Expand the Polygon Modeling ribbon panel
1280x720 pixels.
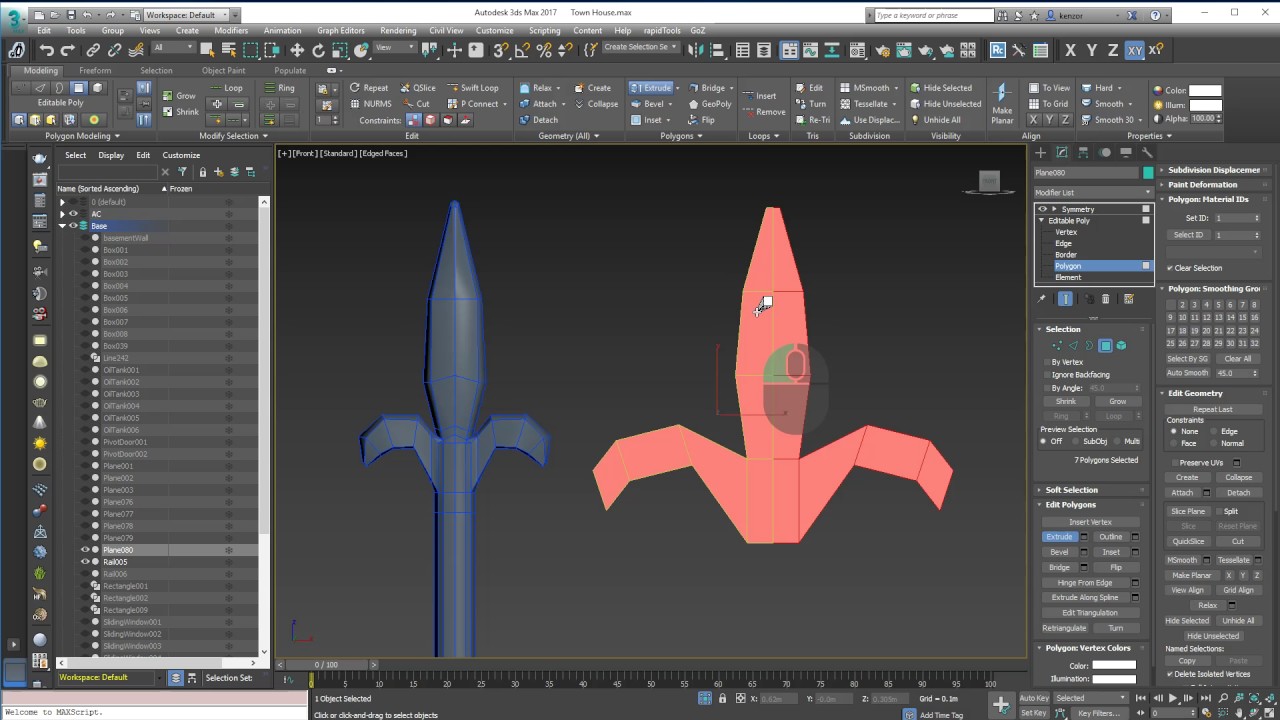click(x=82, y=136)
